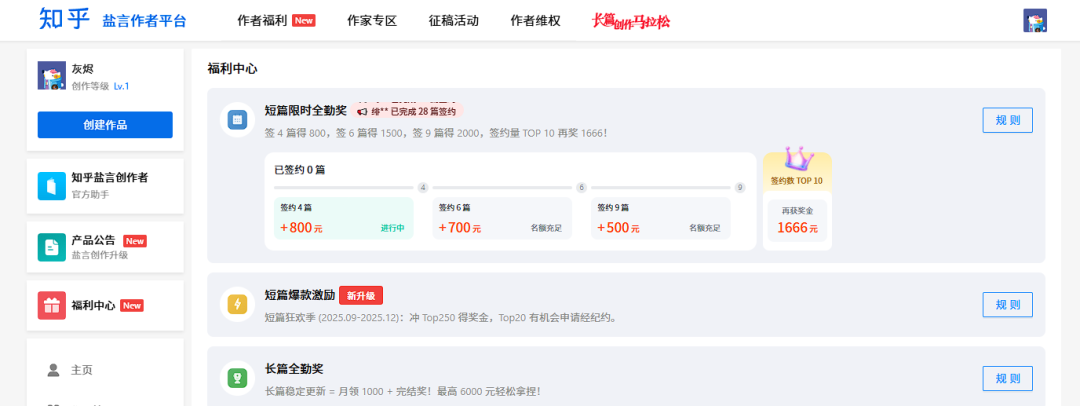Image resolution: width=1080 pixels, height=406 pixels.
Task: Click New badge beside 福利中心
Action: (x=132, y=305)
